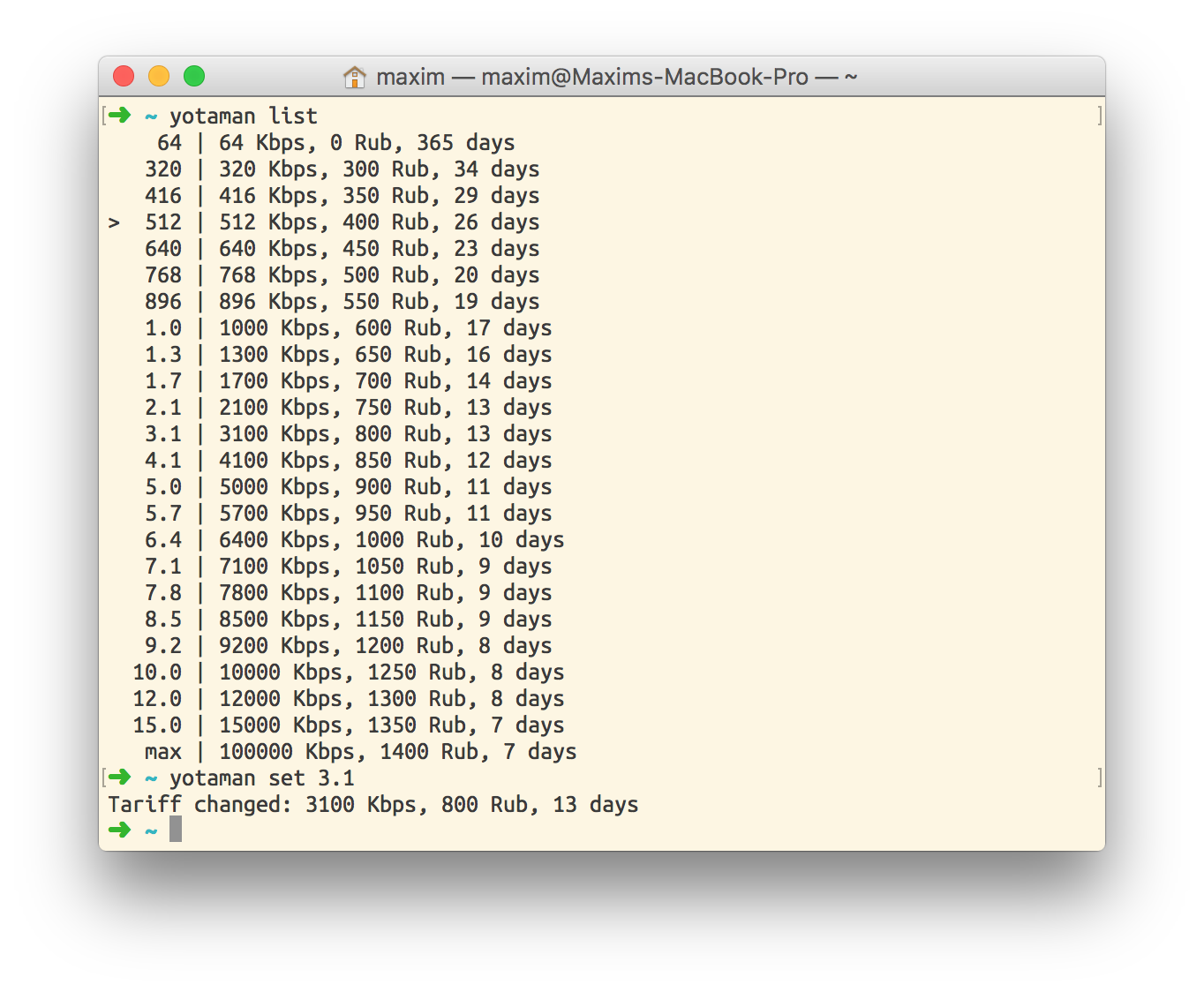Click the terminal cursor block at the prompt
This screenshot has height=992, width=1204.
176,829
